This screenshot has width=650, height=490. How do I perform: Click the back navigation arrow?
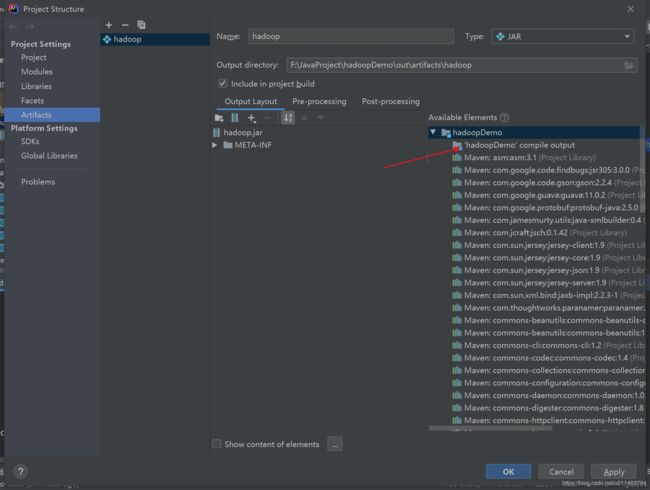click(13, 27)
